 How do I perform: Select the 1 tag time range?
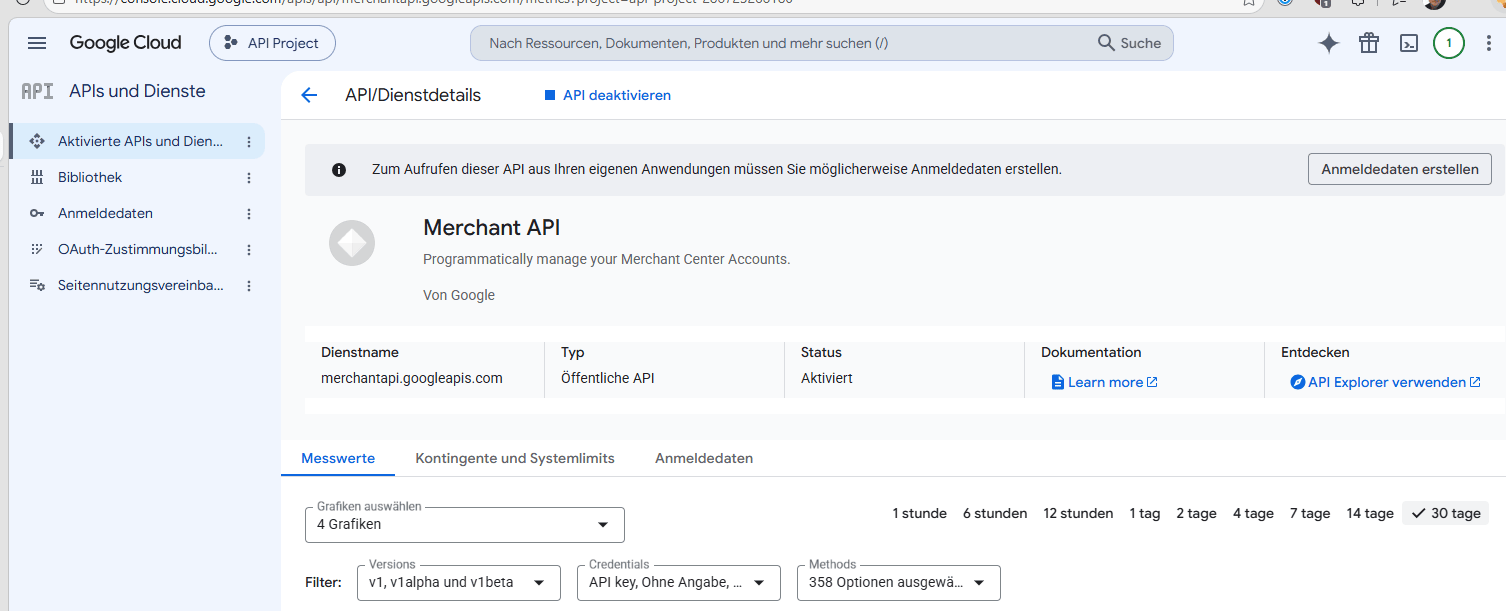(1145, 513)
